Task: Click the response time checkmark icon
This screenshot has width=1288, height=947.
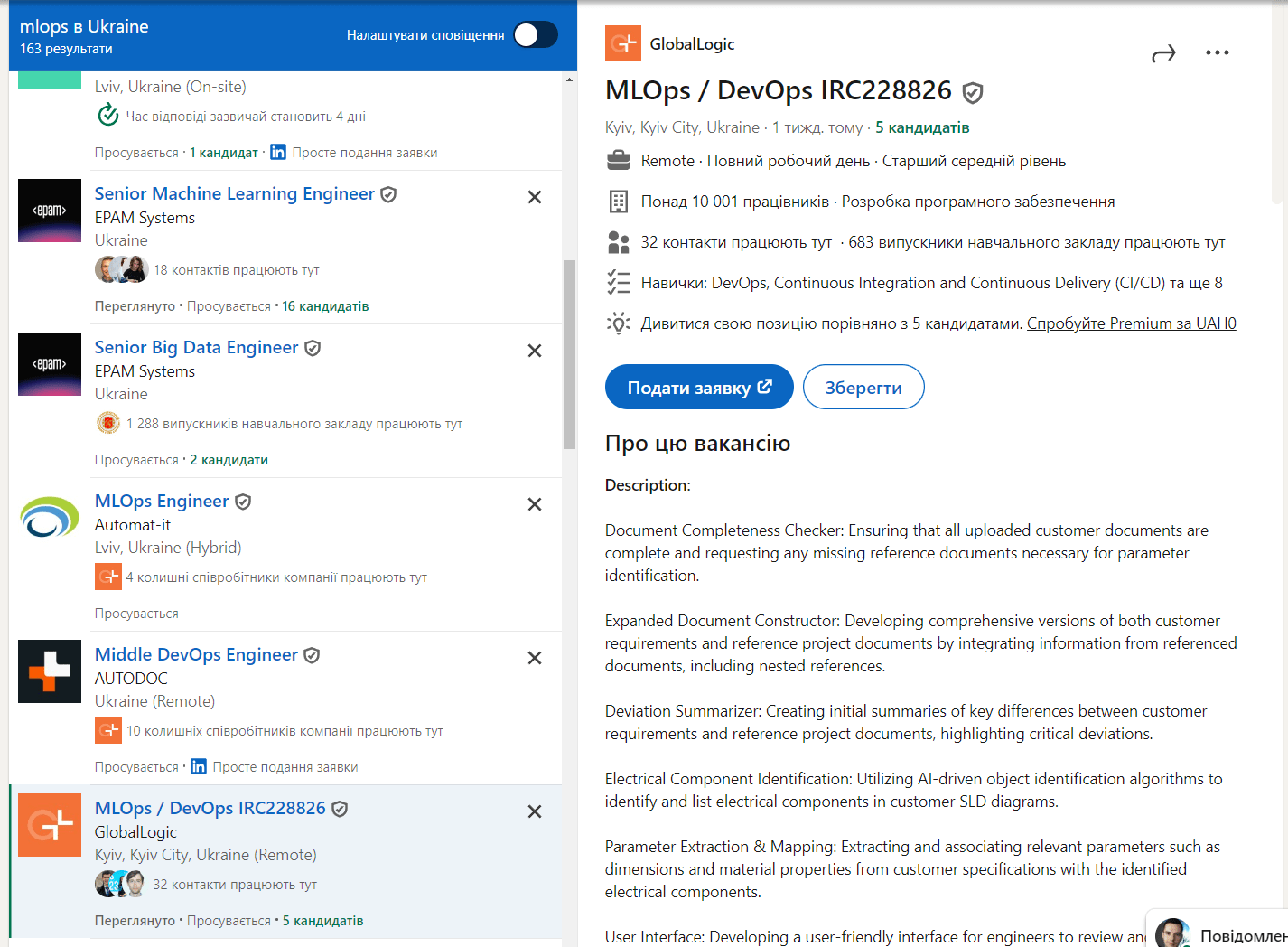Action: click(x=107, y=116)
